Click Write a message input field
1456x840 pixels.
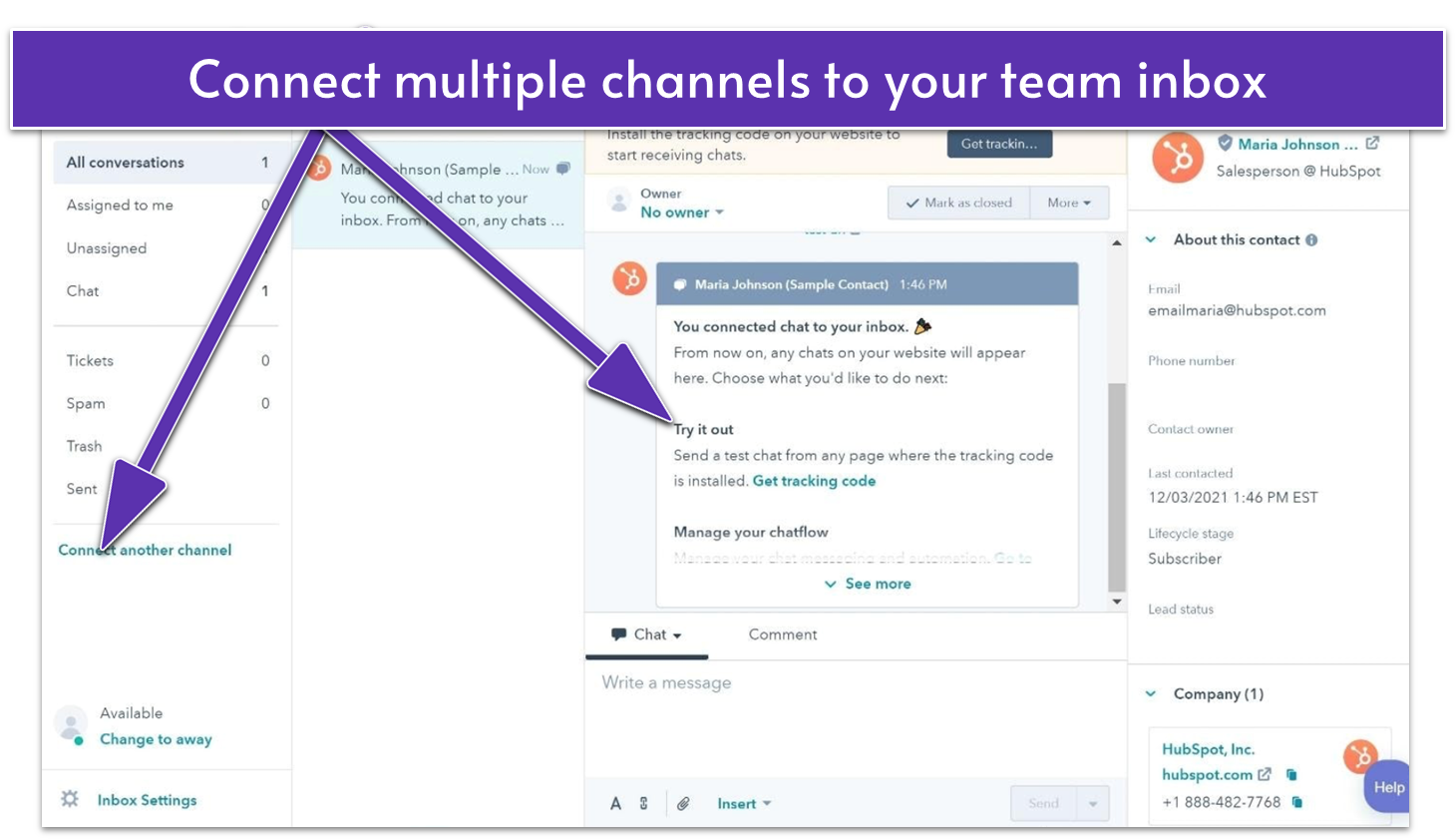click(855, 718)
